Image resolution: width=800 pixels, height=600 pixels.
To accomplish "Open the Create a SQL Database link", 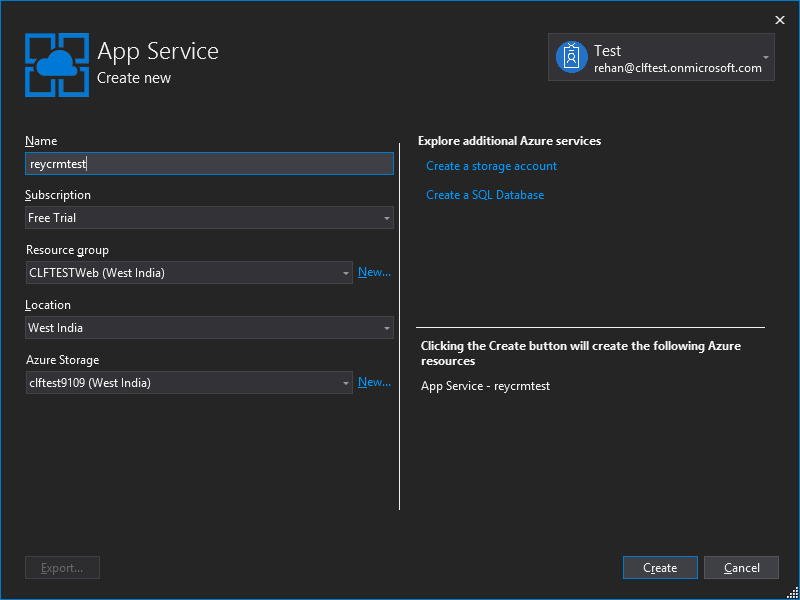I will click(x=485, y=195).
